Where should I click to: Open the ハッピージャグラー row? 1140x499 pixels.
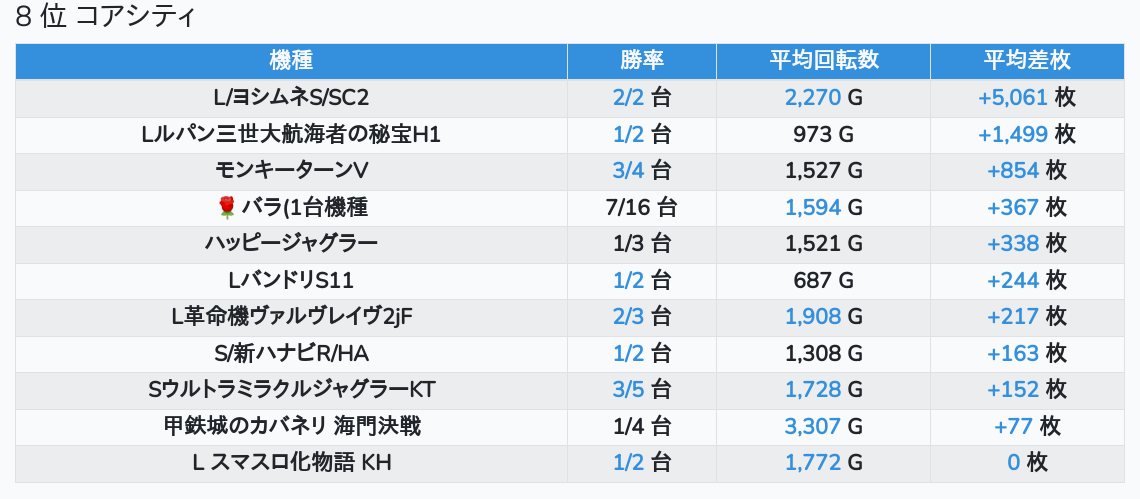291,244
